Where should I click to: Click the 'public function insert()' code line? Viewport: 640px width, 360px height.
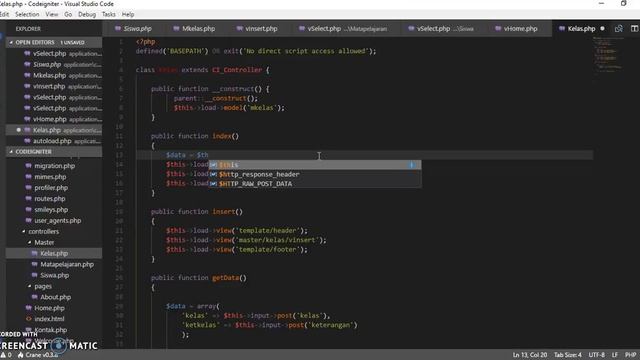point(197,211)
